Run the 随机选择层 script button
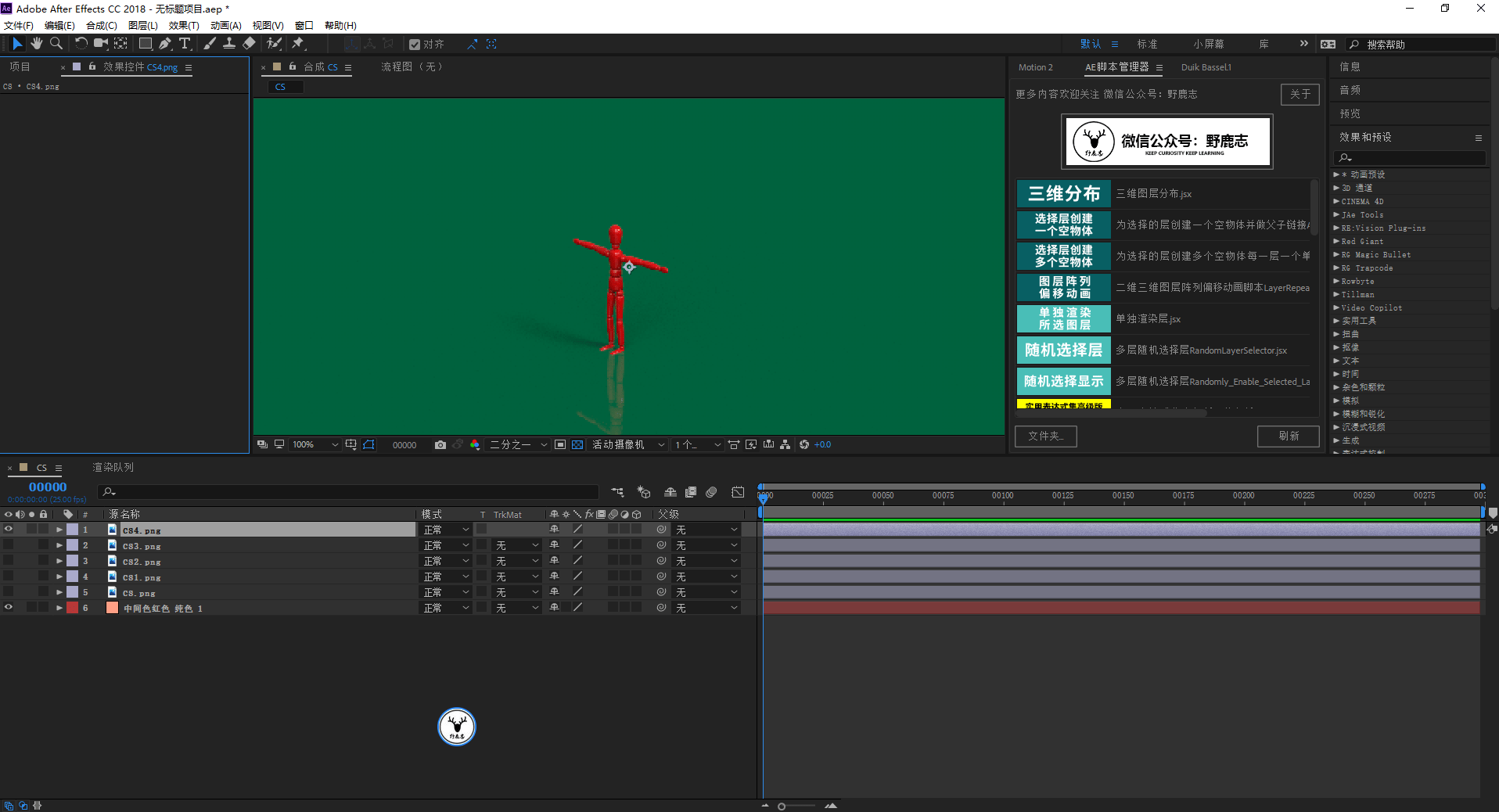Image resolution: width=1499 pixels, height=812 pixels. (x=1063, y=350)
